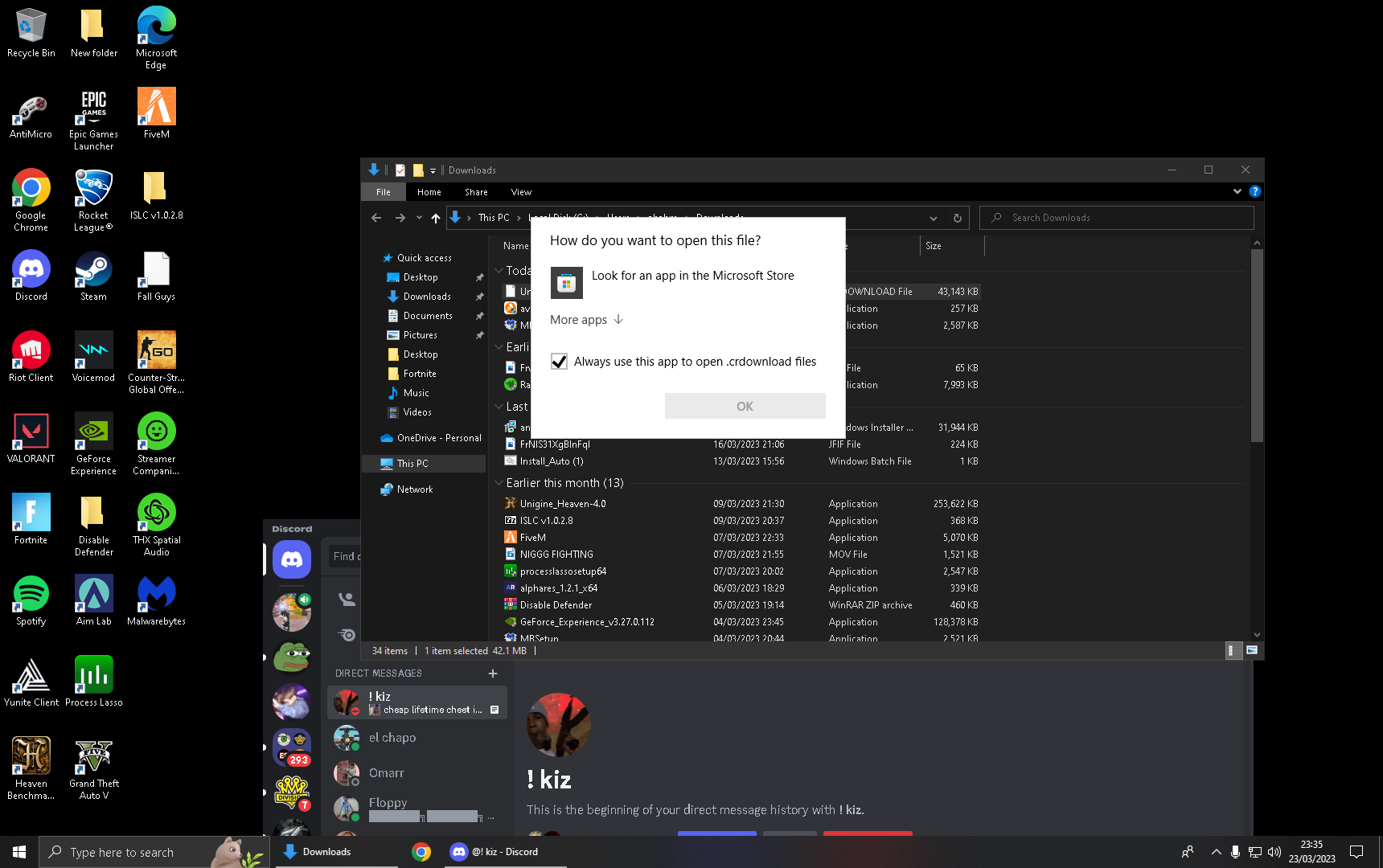Show hidden system tray icons
1383x868 pixels.
pyautogui.click(x=1216, y=852)
